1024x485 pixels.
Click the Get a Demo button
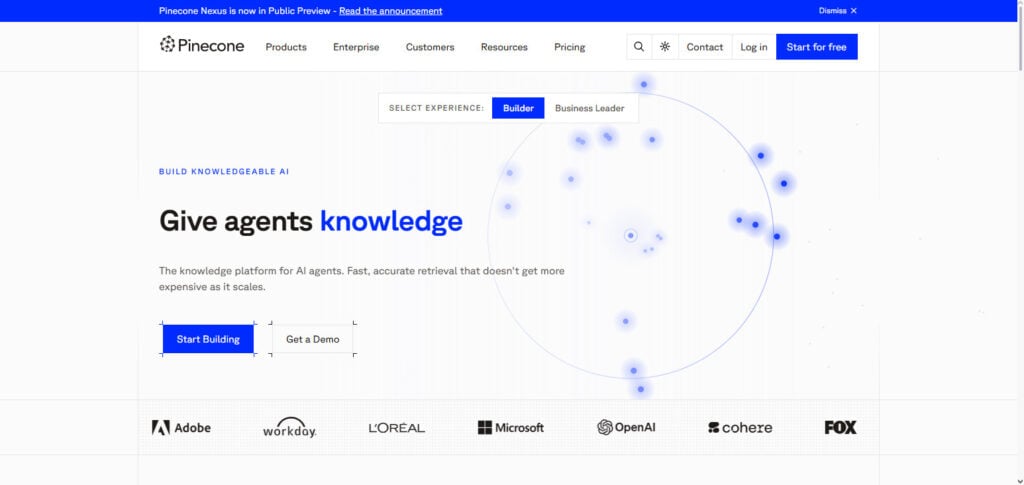313,339
